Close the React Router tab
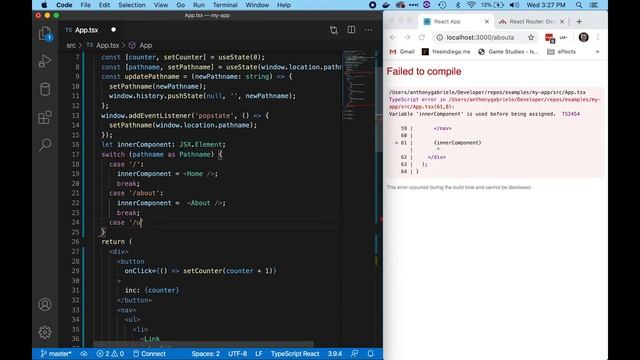 (x=562, y=21)
